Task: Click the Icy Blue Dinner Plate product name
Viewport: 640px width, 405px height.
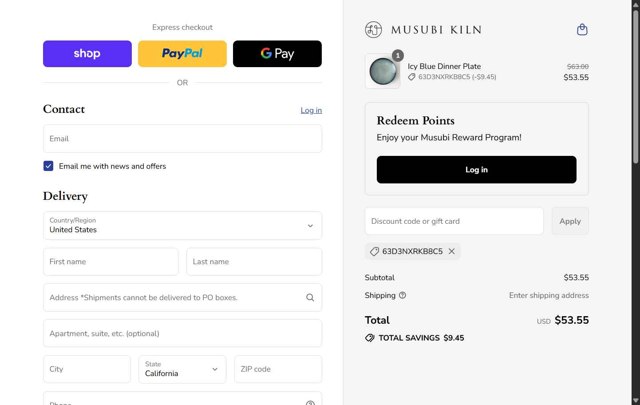Action: click(x=444, y=66)
